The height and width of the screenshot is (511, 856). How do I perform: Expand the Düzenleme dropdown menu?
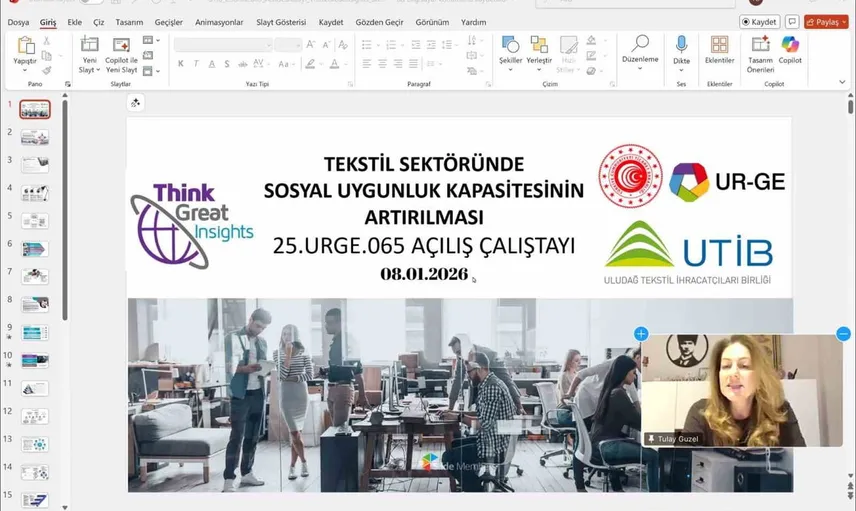(640, 60)
